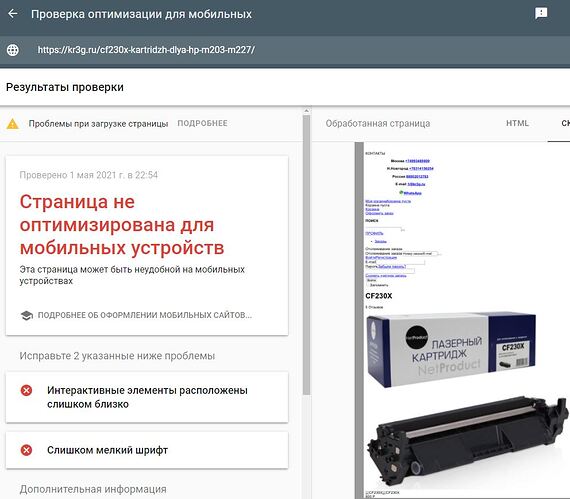Viewport: 570px width, 499px height.
Task: Open mobile site design guidelines link
Action: click(145, 315)
